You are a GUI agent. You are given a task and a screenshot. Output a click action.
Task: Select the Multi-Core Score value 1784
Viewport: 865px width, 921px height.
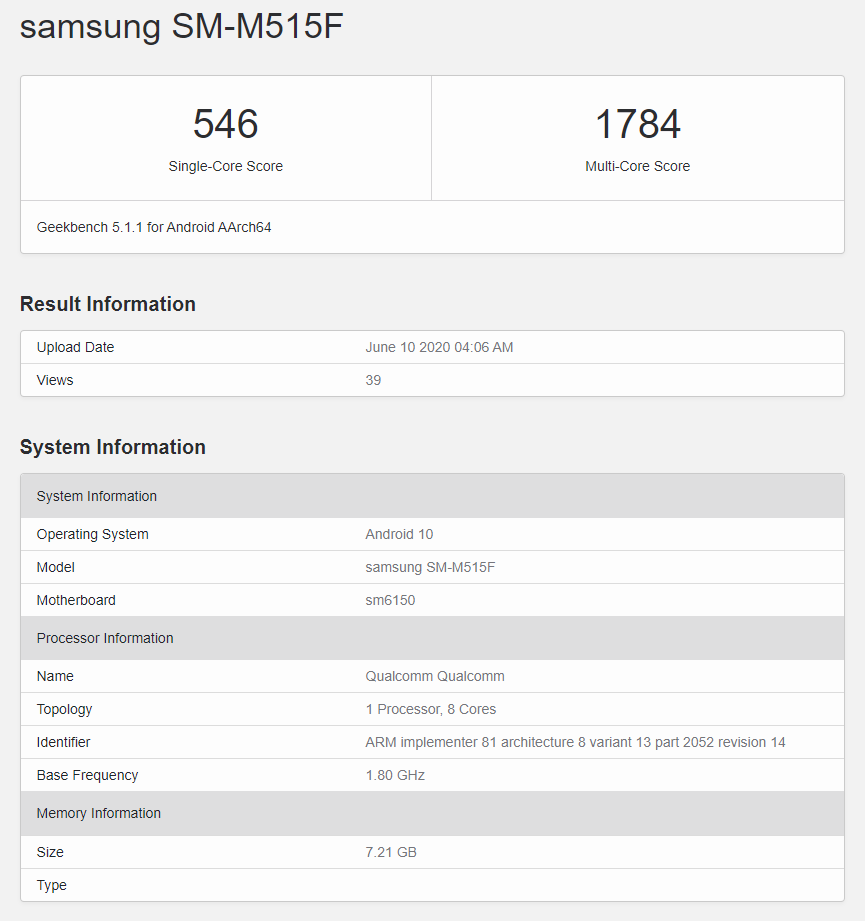[637, 124]
